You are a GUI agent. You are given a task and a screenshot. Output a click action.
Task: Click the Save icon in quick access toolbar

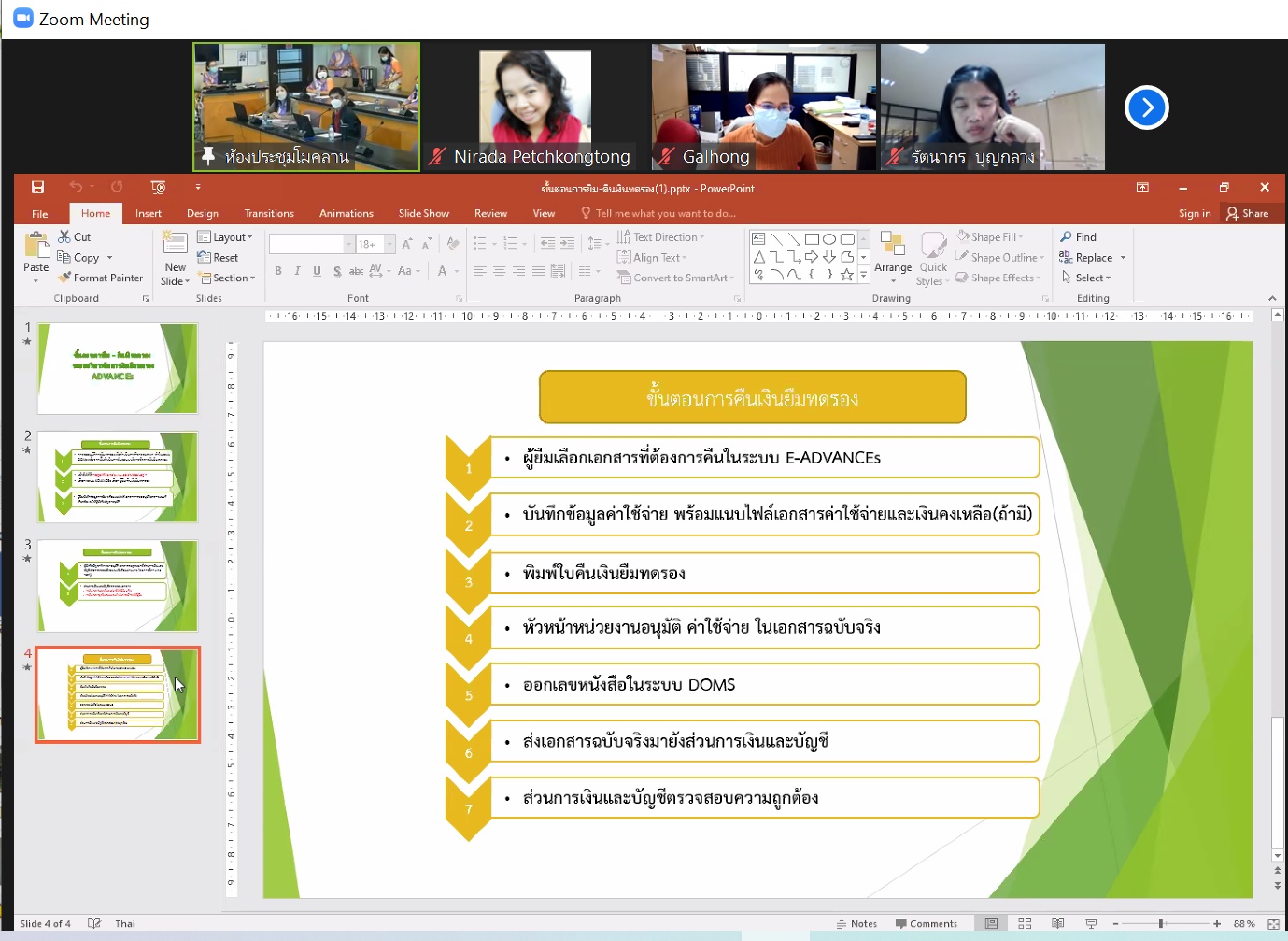(37, 188)
